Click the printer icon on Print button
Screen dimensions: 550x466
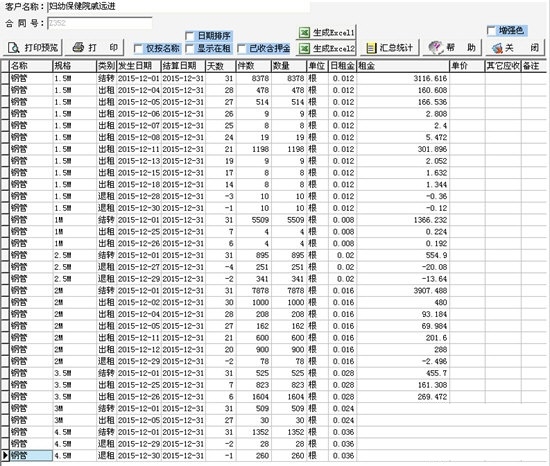click(x=78, y=47)
